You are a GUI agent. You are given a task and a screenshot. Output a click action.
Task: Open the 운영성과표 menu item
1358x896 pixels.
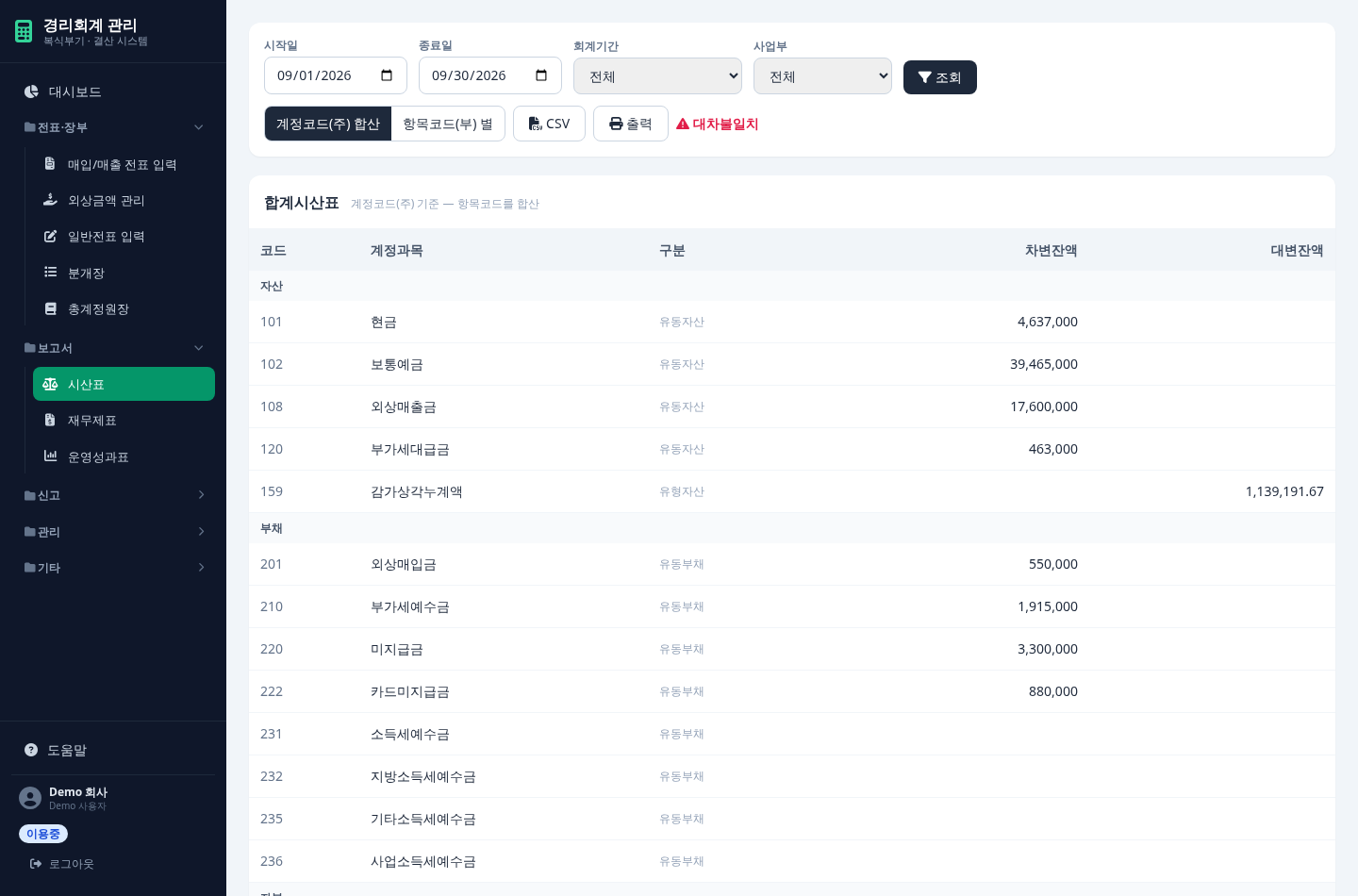coord(124,456)
